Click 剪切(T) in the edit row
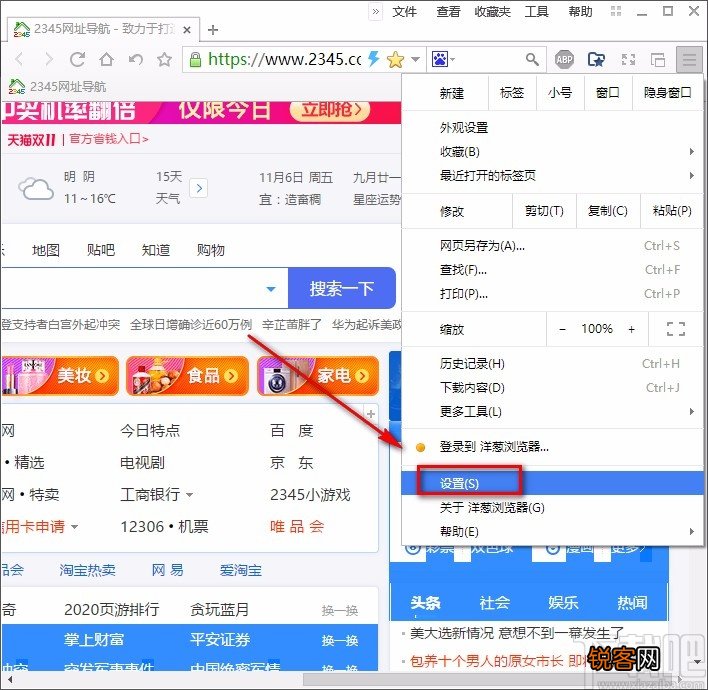Image resolution: width=708 pixels, height=690 pixels. [544, 211]
